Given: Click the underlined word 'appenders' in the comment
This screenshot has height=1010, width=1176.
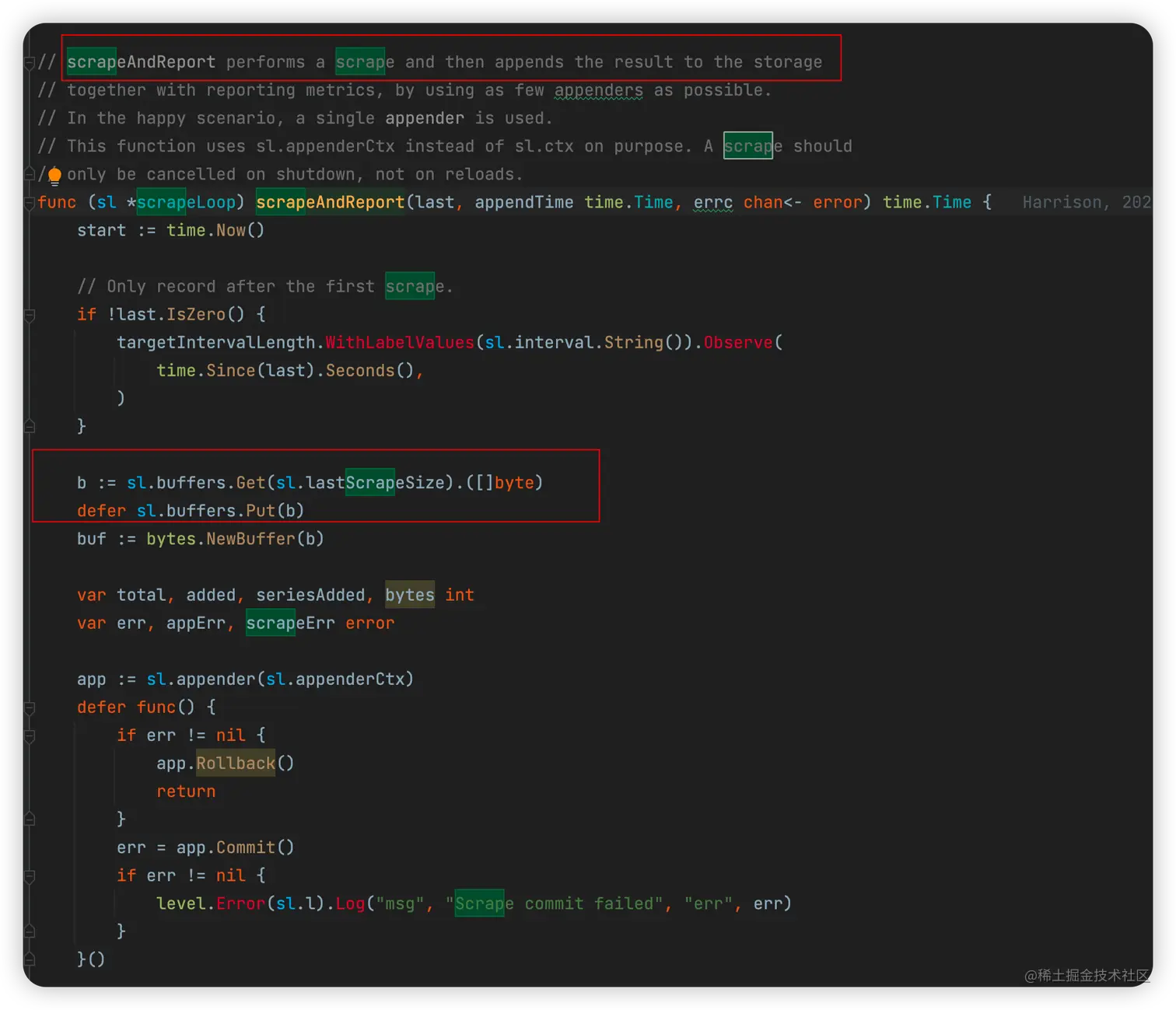Looking at the screenshot, I should tap(599, 91).
